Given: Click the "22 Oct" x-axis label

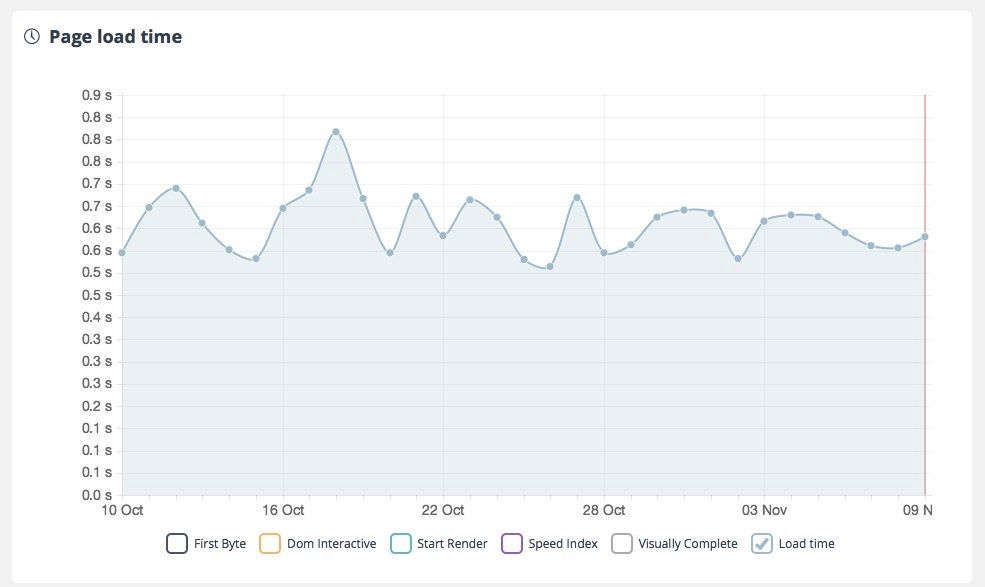Looking at the screenshot, I should 443,510.
